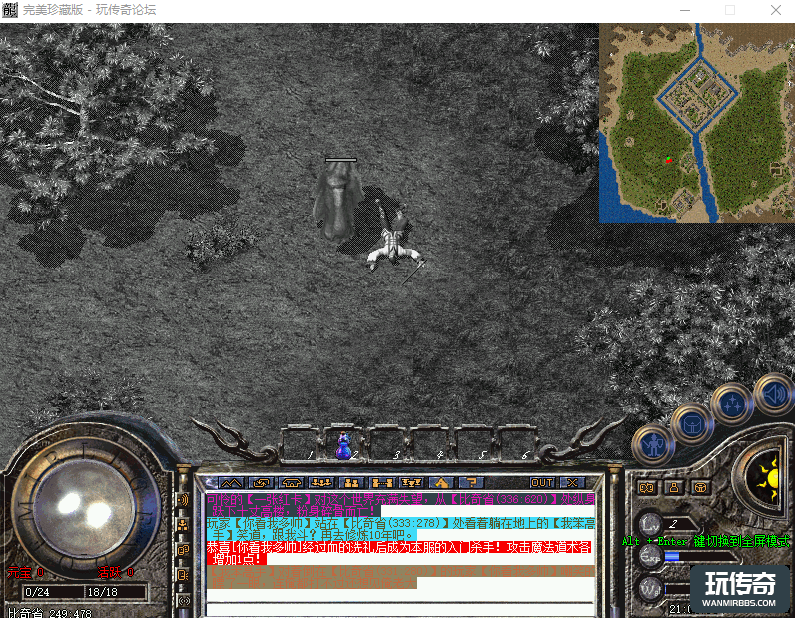Use the blue potion in quick slot 2
The image size is (795, 618).
[x=344, y=445]
